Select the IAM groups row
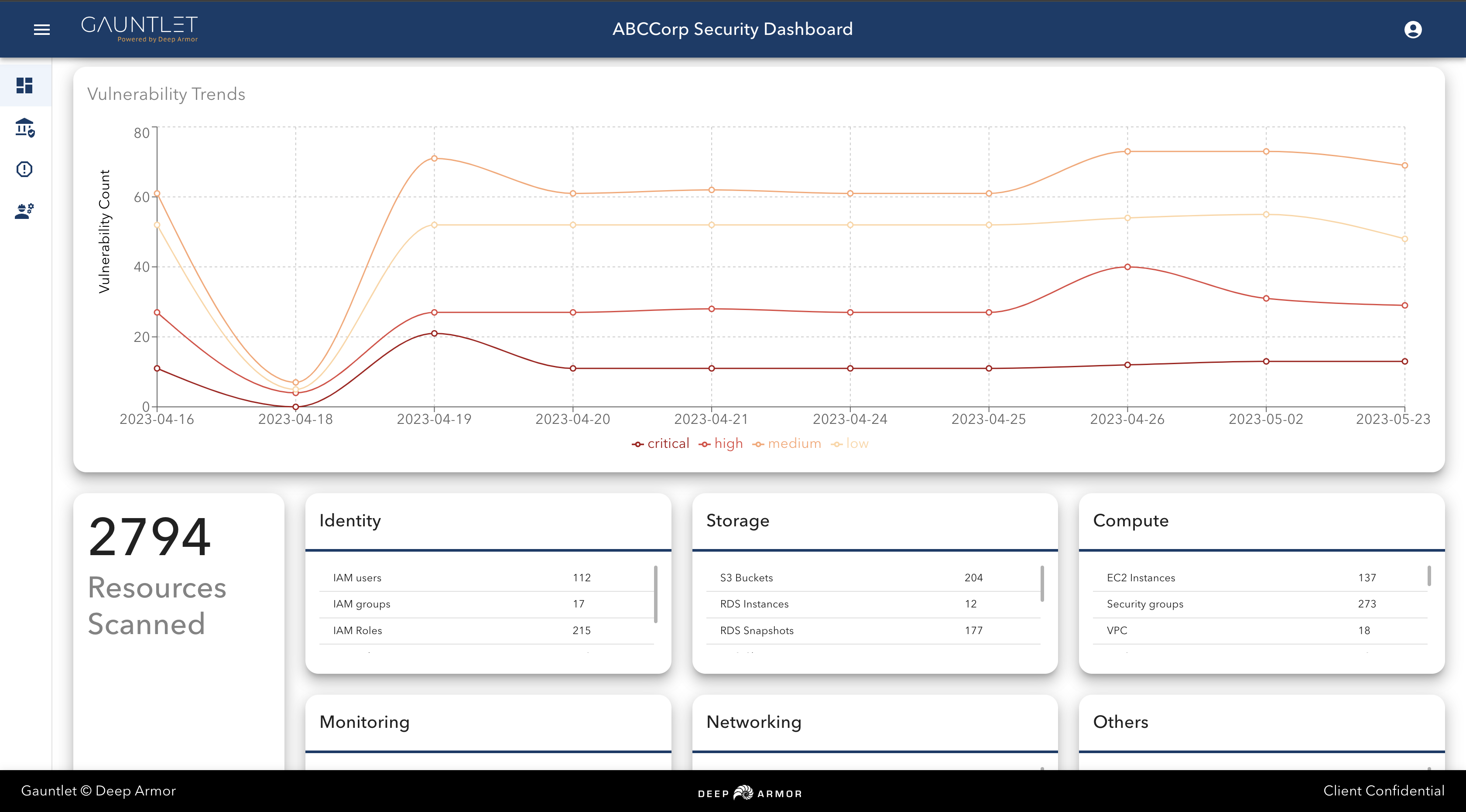The image size is (1466, 812). [486, 604]
